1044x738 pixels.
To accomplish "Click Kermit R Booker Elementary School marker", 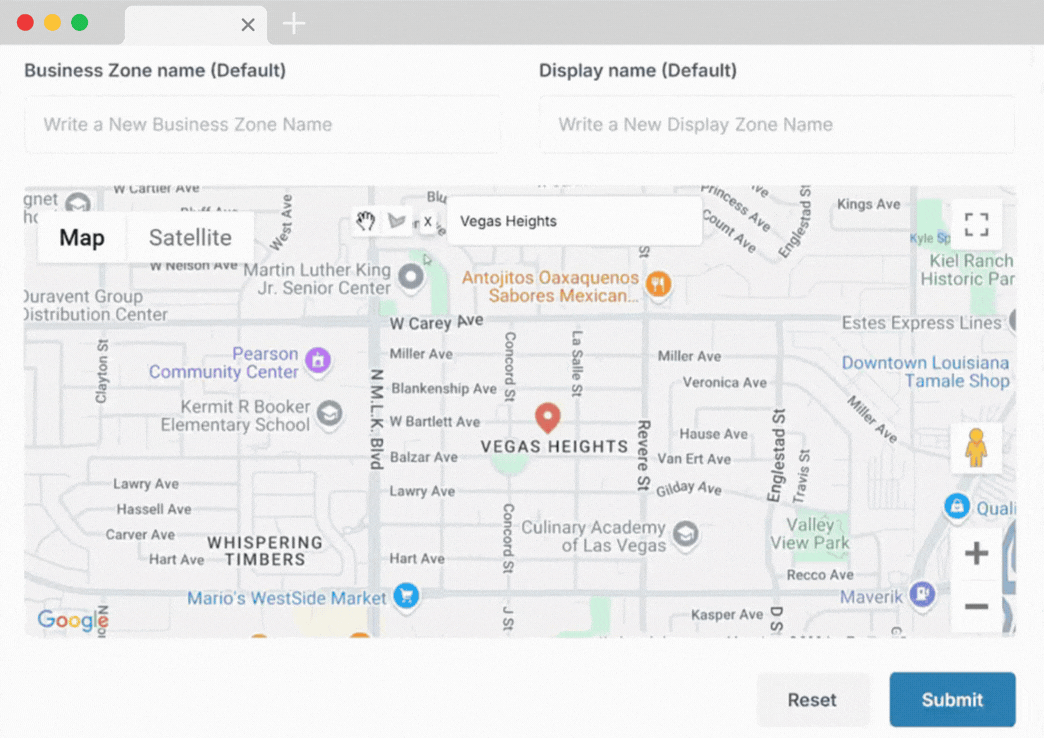I will click(330, 414).
